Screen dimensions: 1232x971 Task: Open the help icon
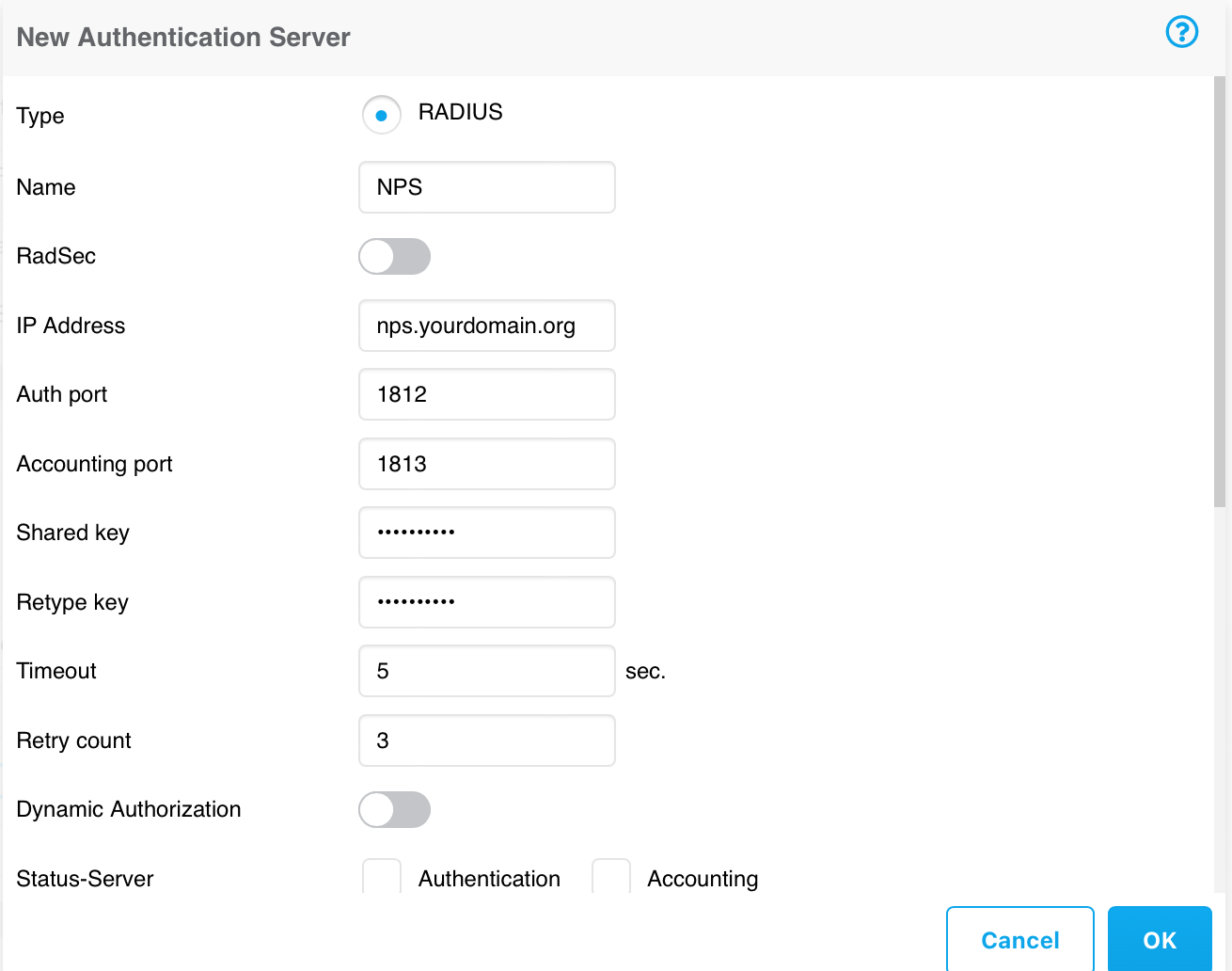point(1181,32)
